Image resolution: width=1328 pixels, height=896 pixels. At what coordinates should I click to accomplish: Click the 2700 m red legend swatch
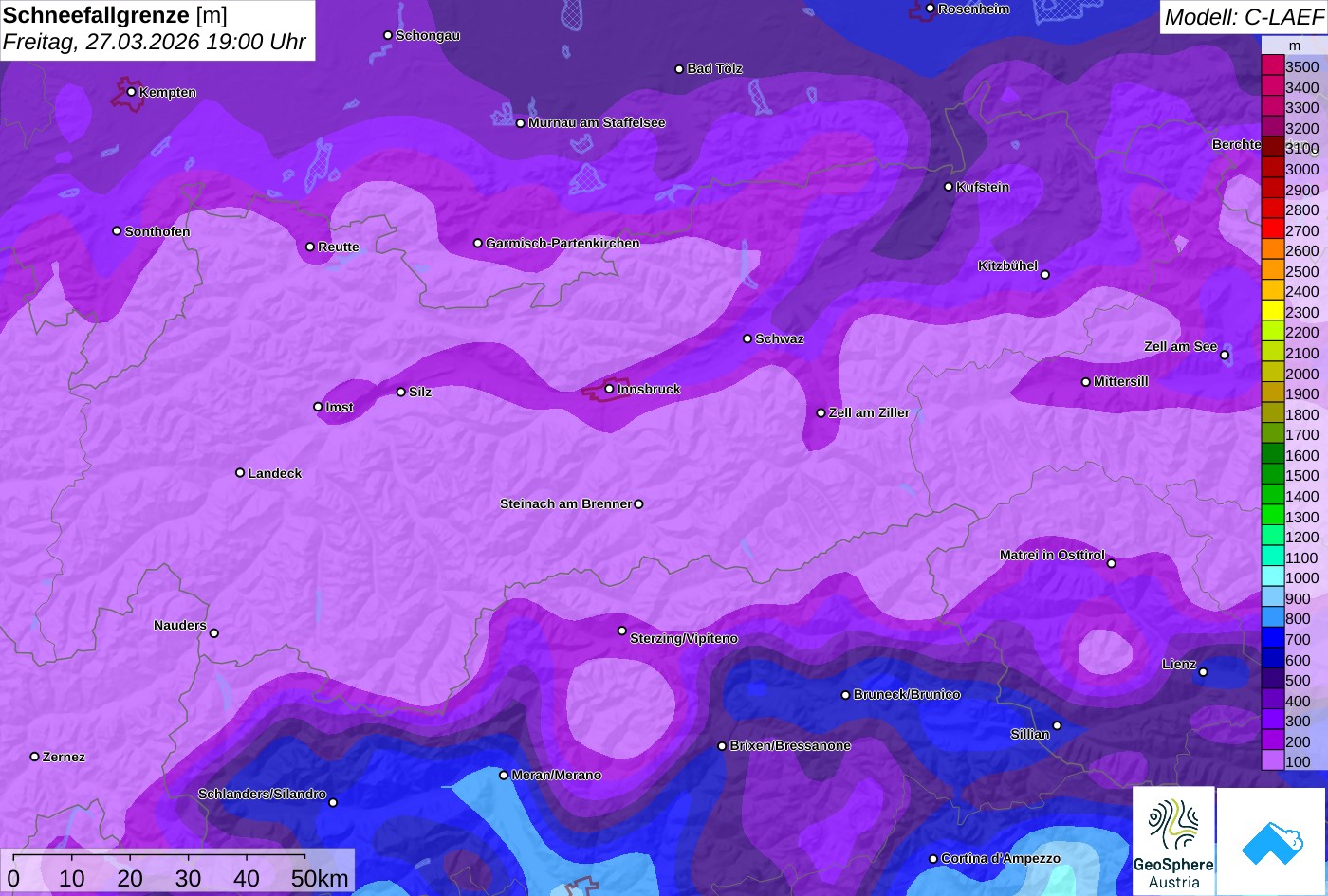click(1272, 230)
